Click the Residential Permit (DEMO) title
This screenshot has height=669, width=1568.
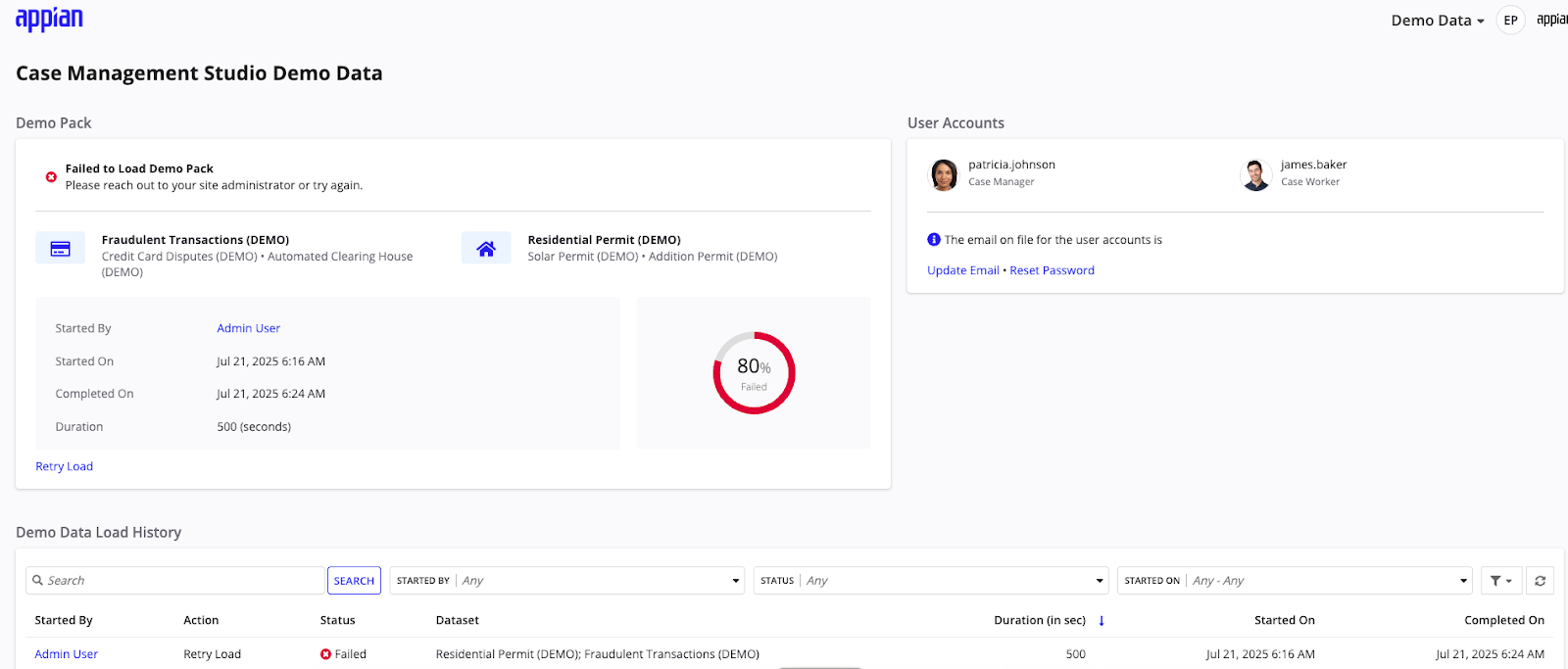coord(604,240)
